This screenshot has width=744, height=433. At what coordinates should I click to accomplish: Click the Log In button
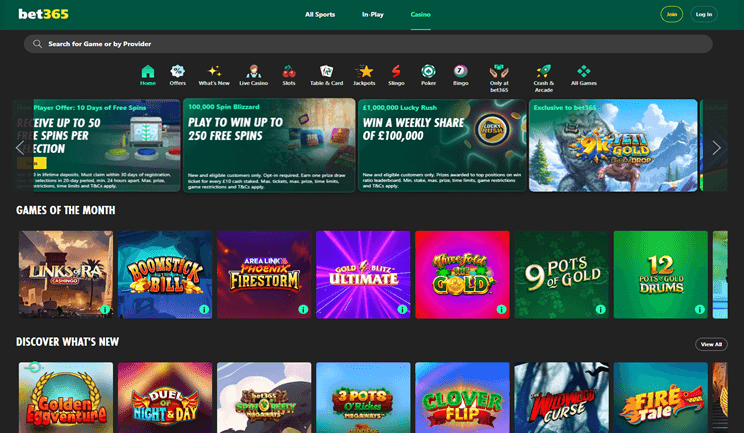pos(704,14)
